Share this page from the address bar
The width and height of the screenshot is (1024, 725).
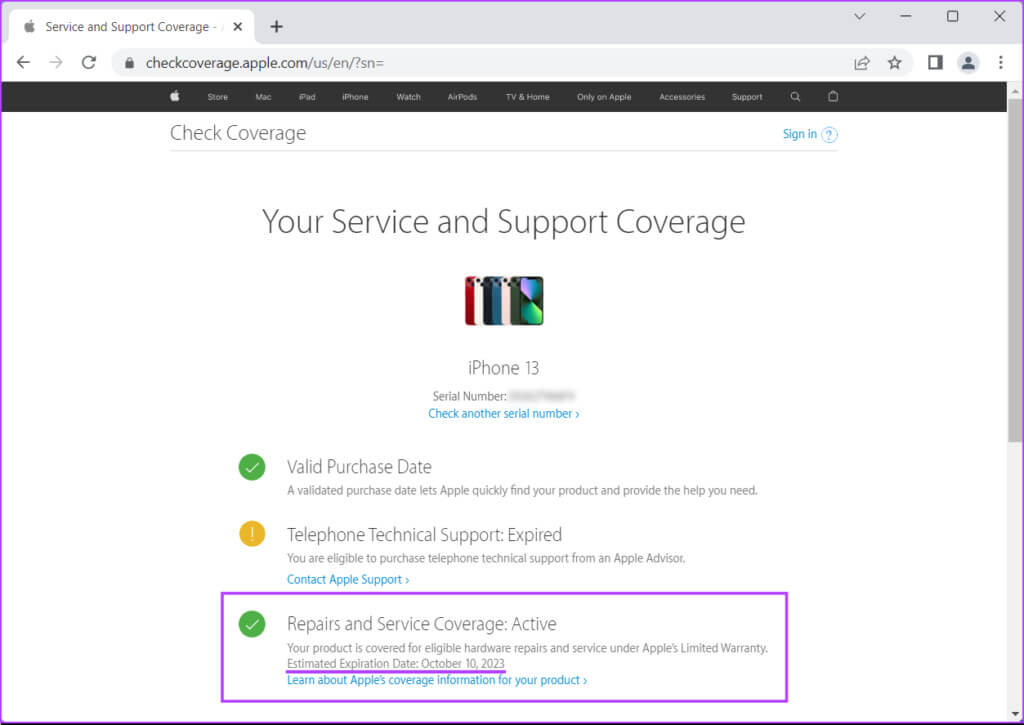tap(862, 63)
